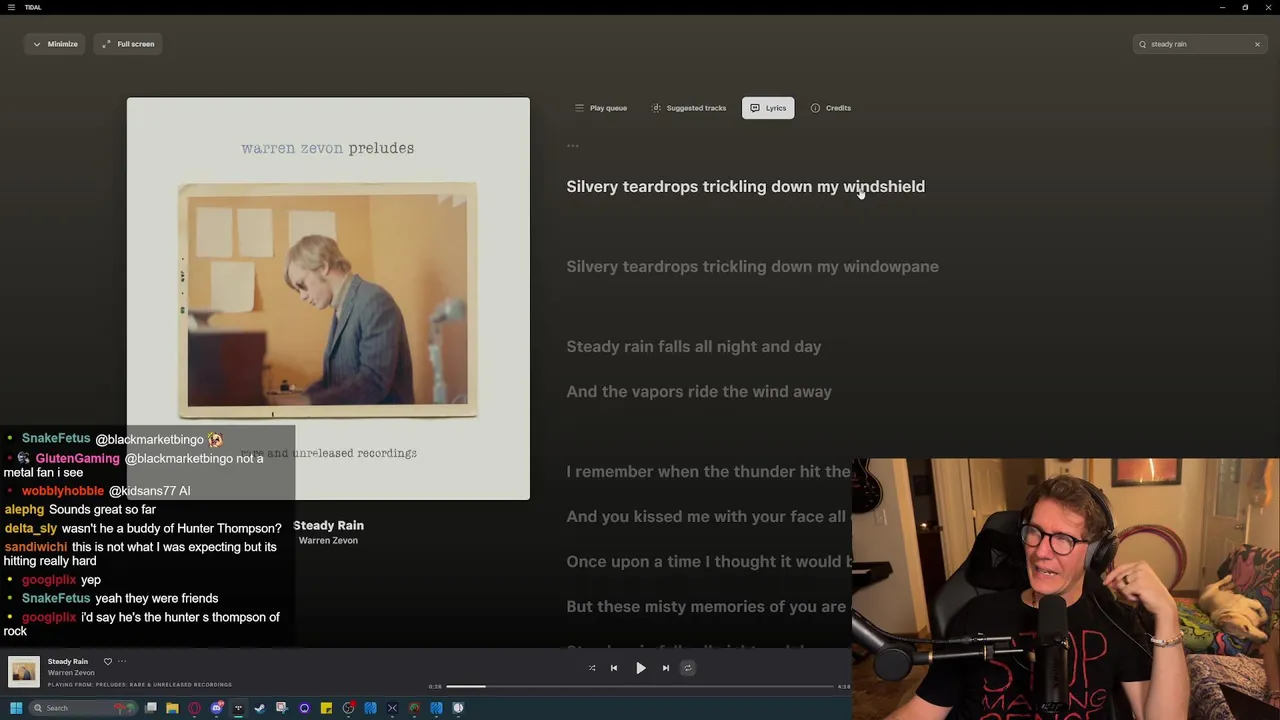Toggle repeat mode
Image resolution: width=1280 pixels, height=720 pixels.
click(688, 668)
